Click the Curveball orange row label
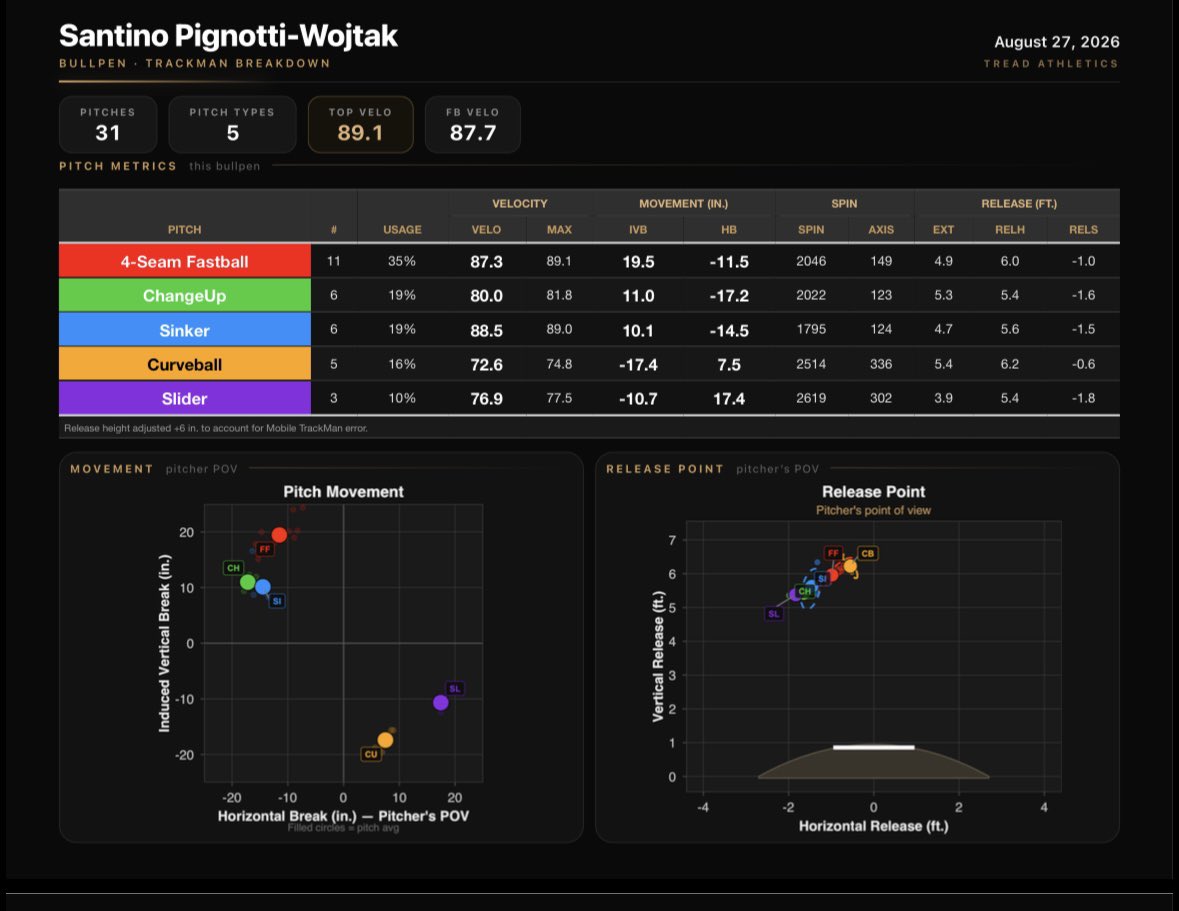Image resolution: width=1179 pixels, height=911 pixels. click(185, 365)
